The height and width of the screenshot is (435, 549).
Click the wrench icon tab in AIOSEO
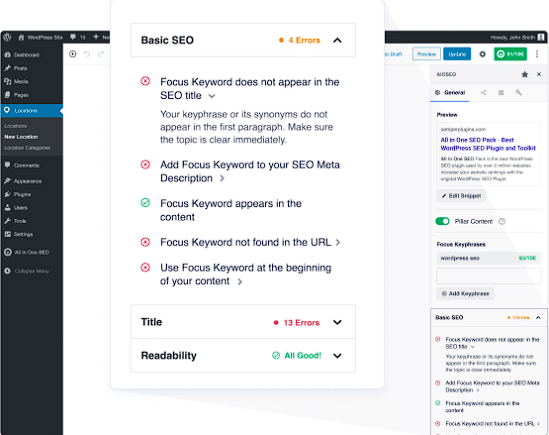[518, 92]
